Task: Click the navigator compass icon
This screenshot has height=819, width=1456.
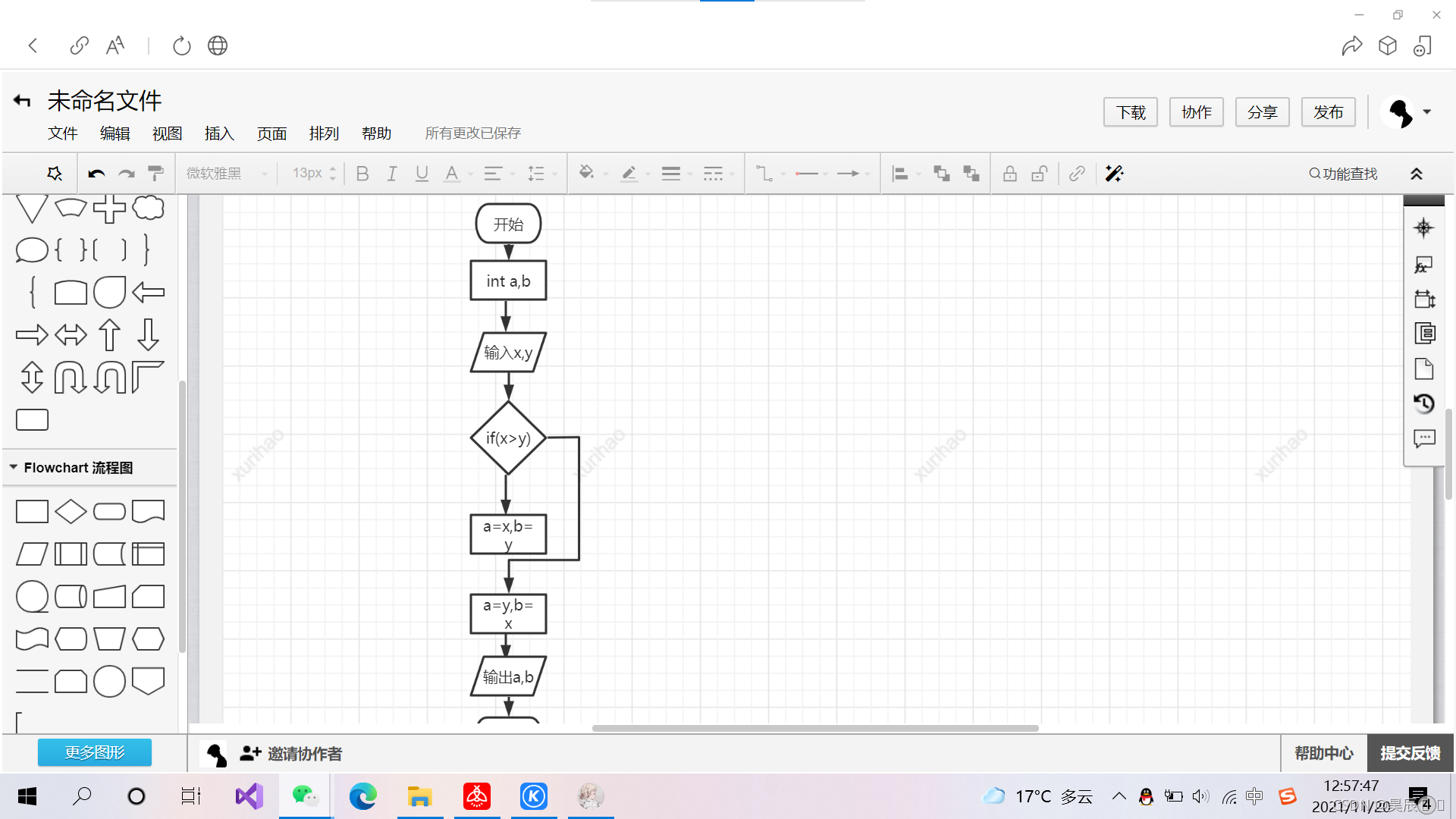Action: tap(1423, 227)
